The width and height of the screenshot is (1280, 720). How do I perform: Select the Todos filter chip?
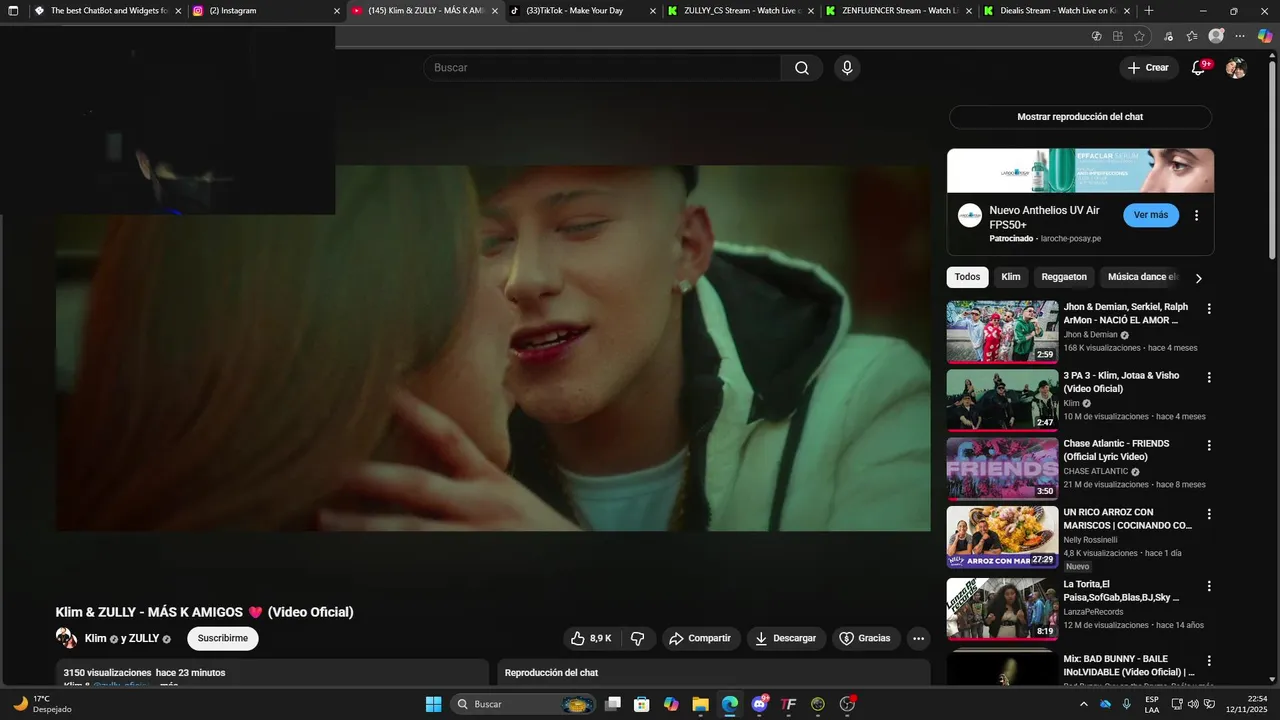coord(967,277)
